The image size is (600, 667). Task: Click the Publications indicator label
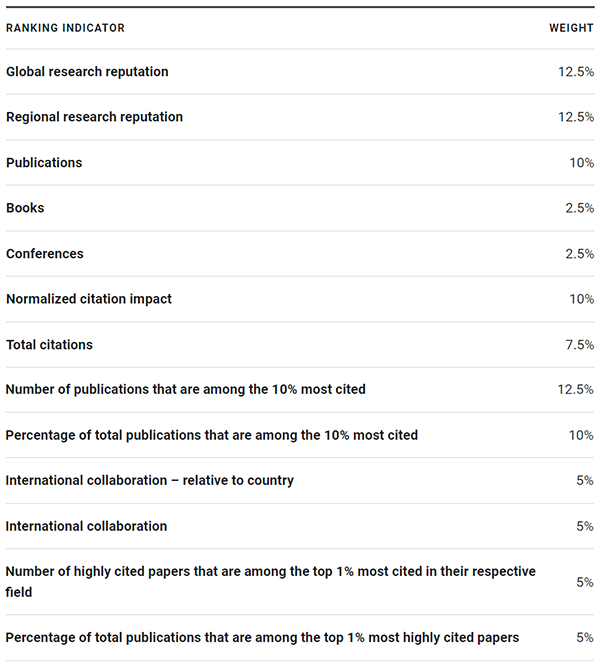coord(44,163)
